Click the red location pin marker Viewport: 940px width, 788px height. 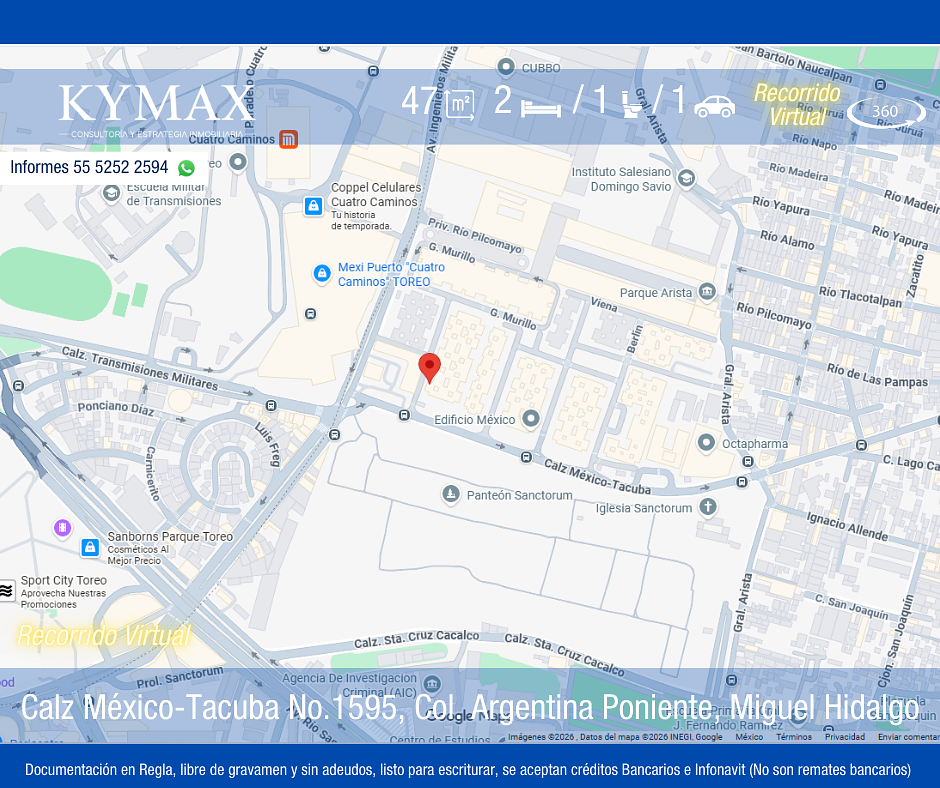[429, 368]
